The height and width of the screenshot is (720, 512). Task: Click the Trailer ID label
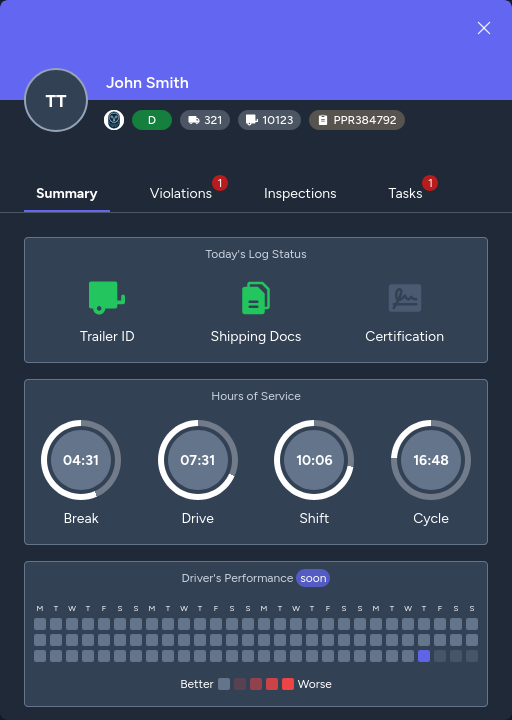click(x=107, y=337)
